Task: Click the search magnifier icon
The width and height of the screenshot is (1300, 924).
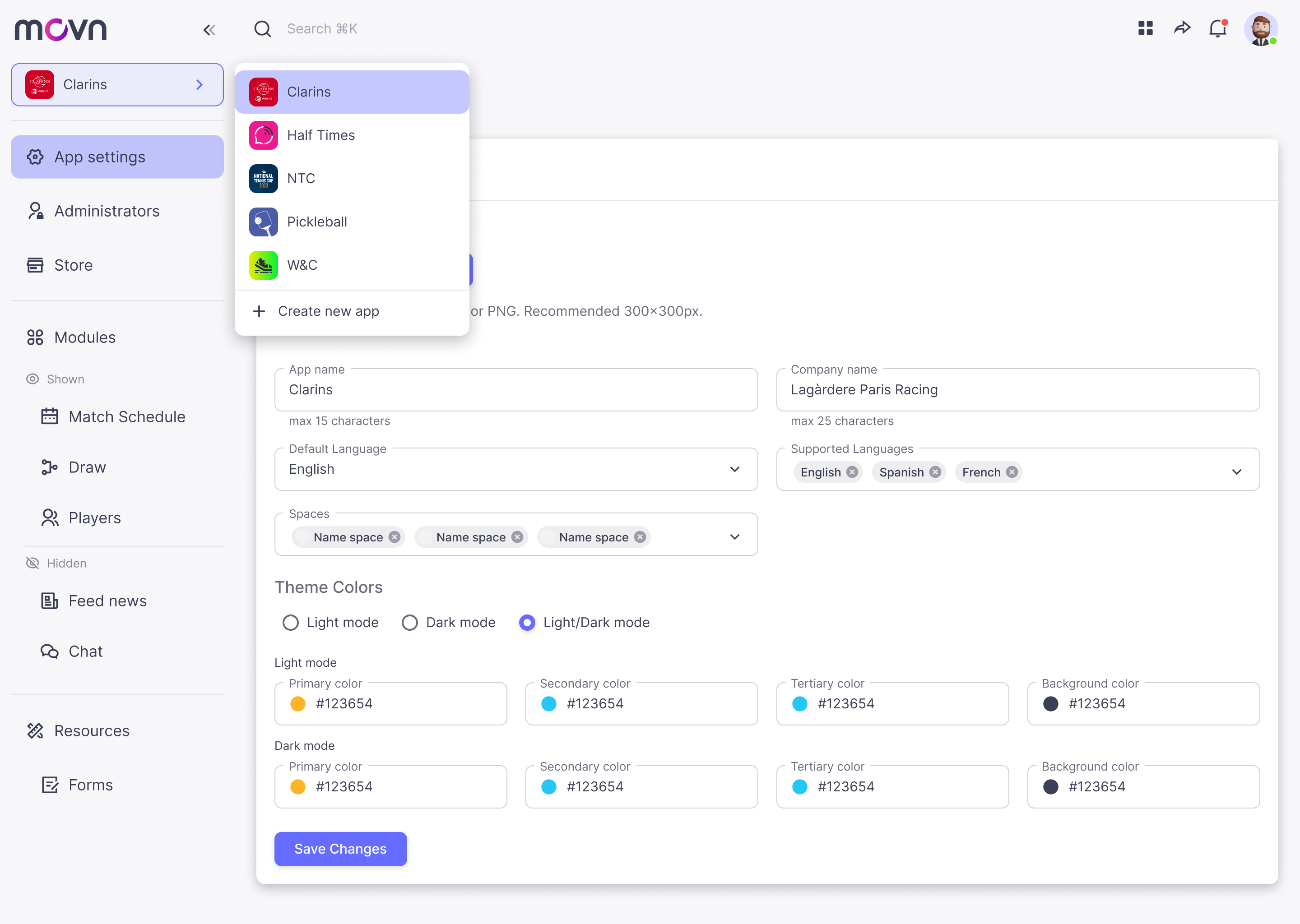Action: pos(262,29)
